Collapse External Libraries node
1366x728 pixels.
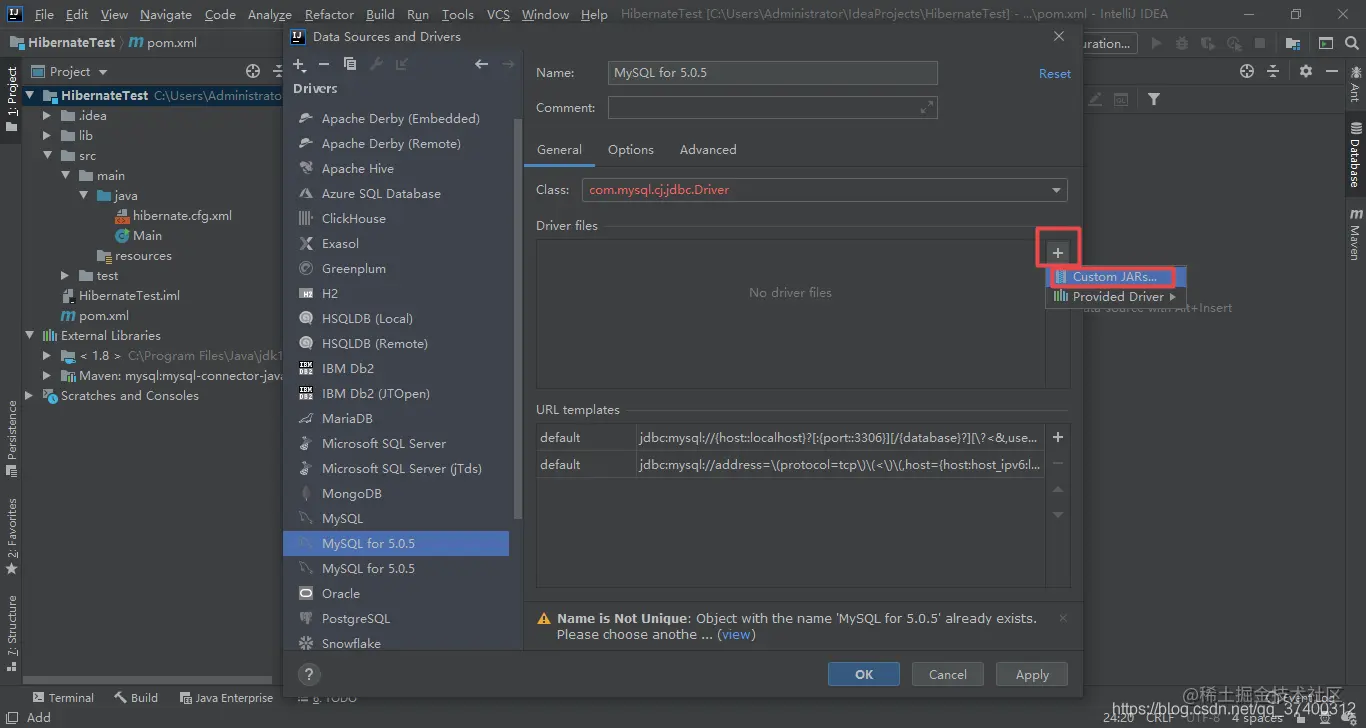[31, 336]
